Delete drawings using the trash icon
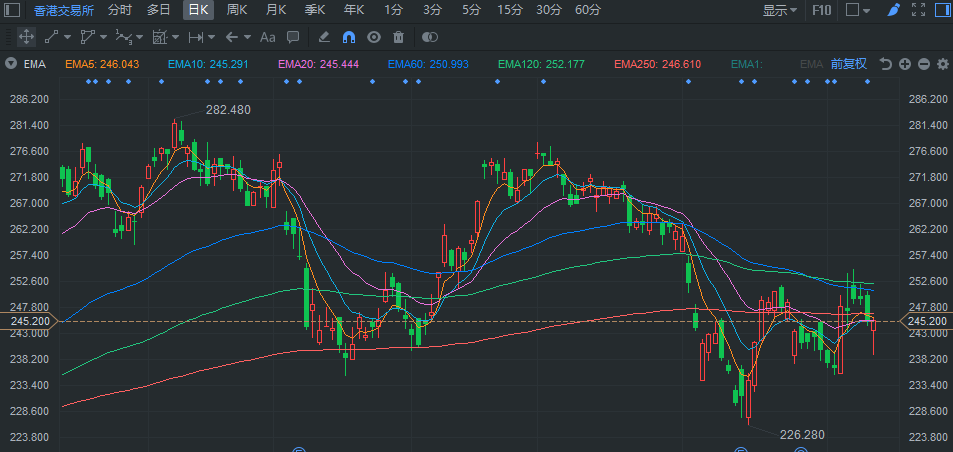953x452 pixels. tap(398, 37)
